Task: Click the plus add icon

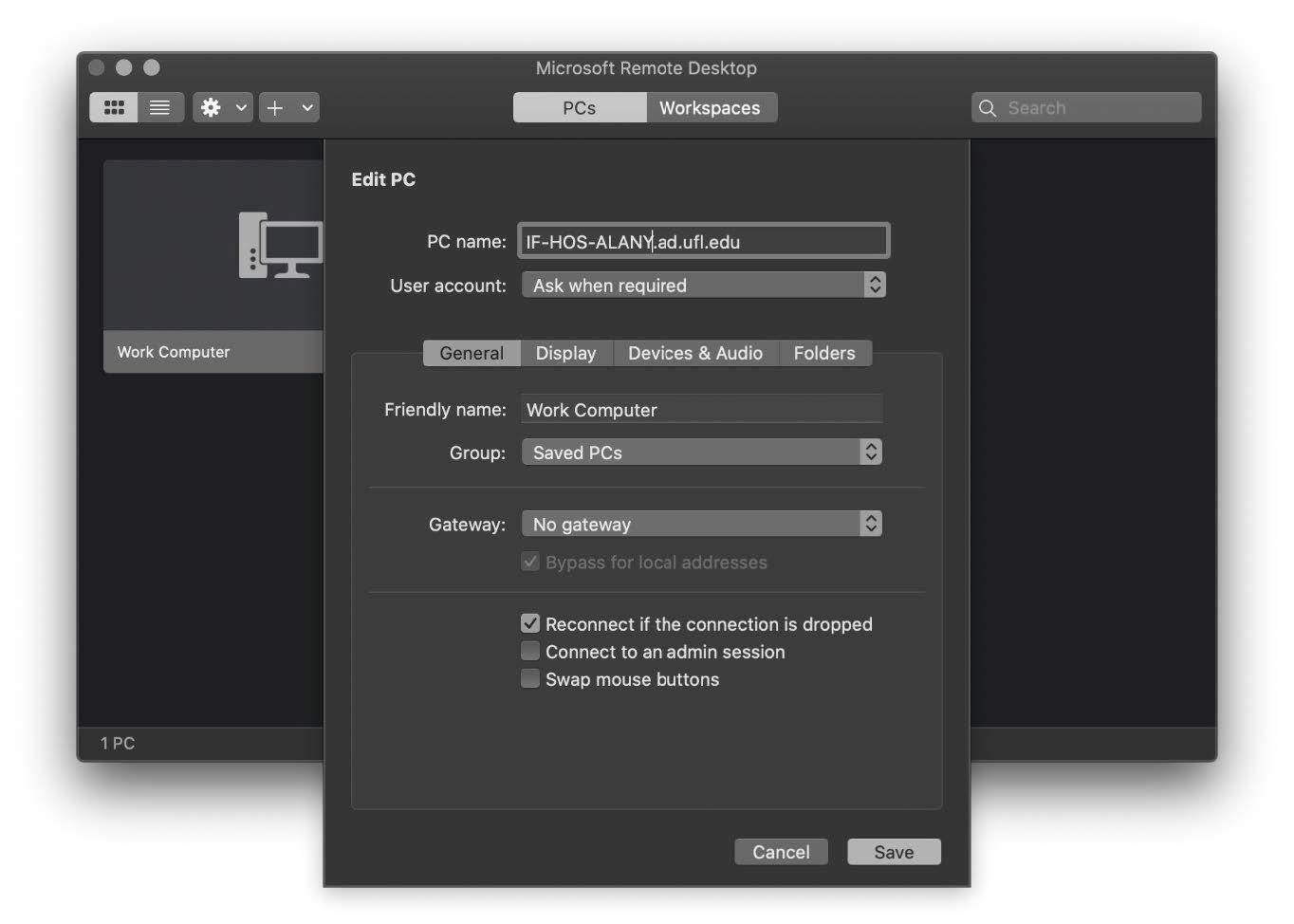Action: tap(275, 108)
